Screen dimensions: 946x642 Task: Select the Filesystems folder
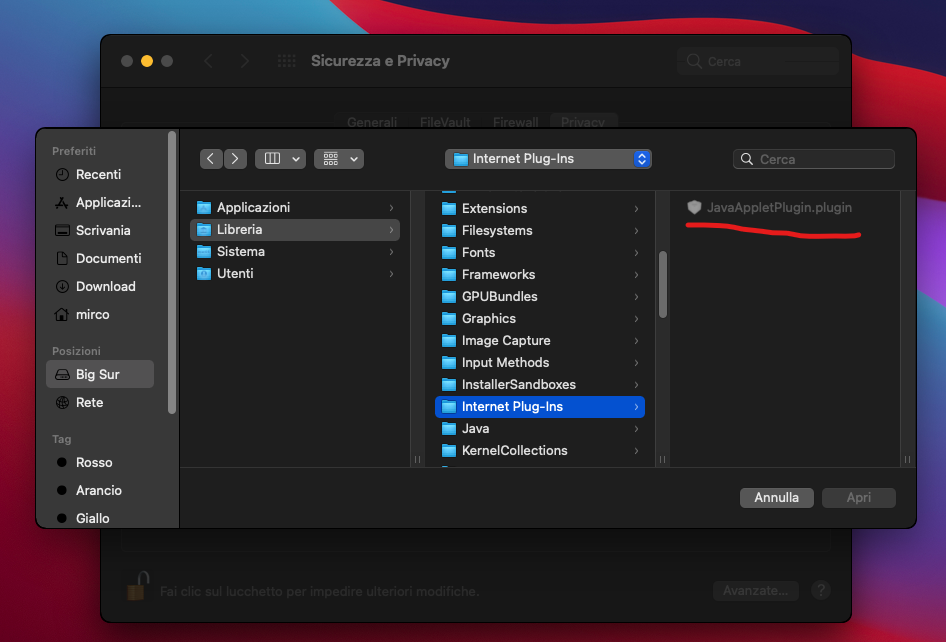pyautogui.click(x=540, y=230)
